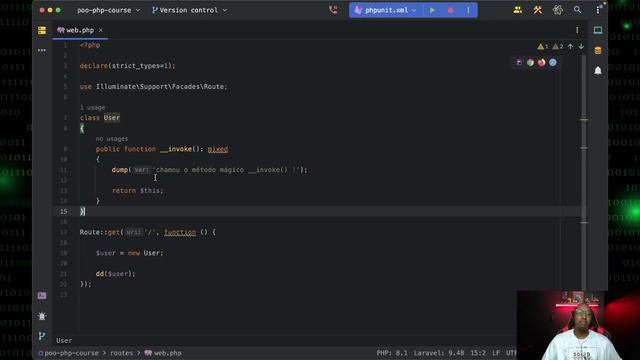Click the dd($user) call

tap(115, 273)
